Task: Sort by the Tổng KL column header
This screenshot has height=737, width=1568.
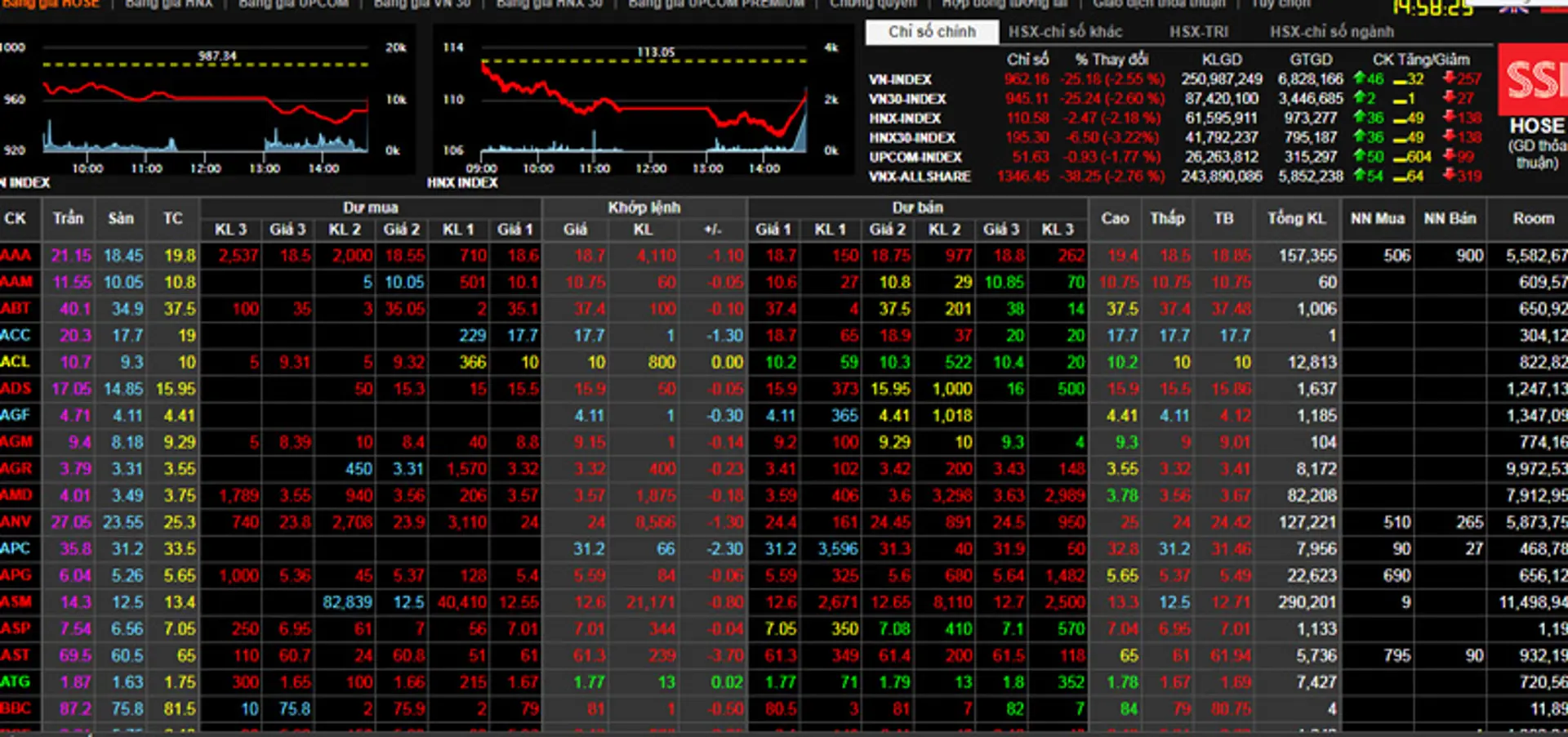Action: 1297,218
